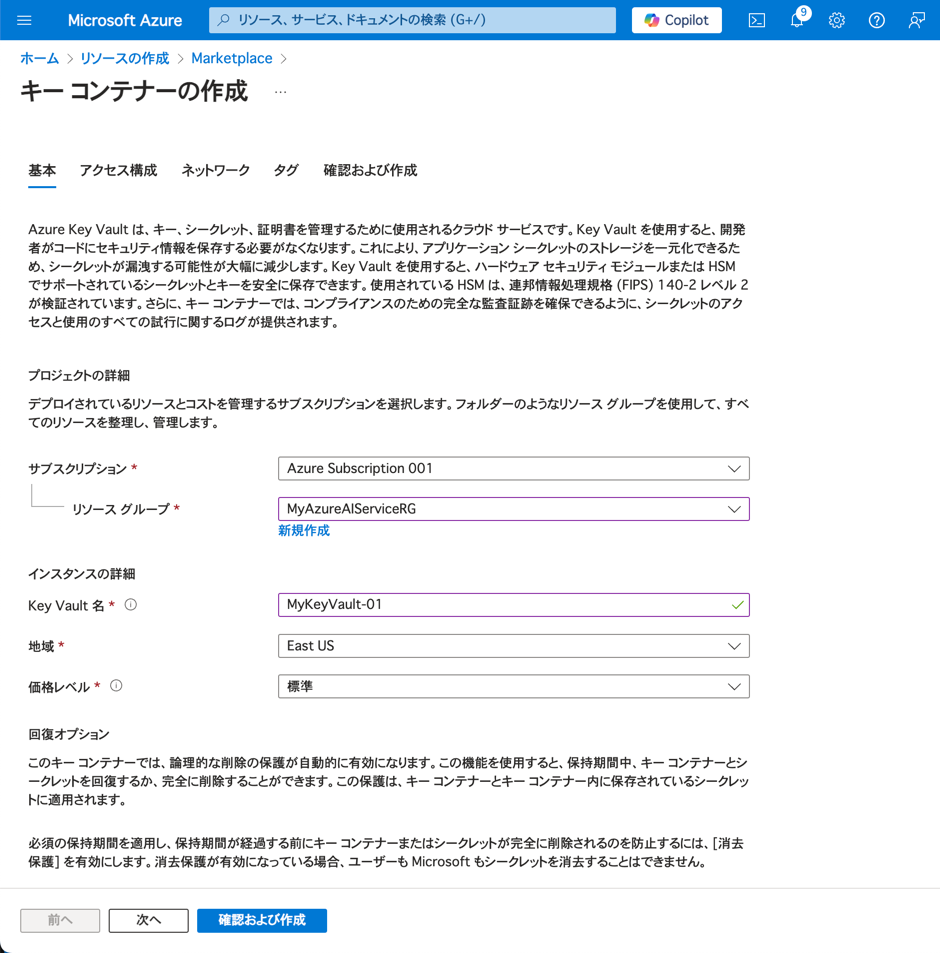Select the 基本 tab
940x953 pixels.
[42, 170]
